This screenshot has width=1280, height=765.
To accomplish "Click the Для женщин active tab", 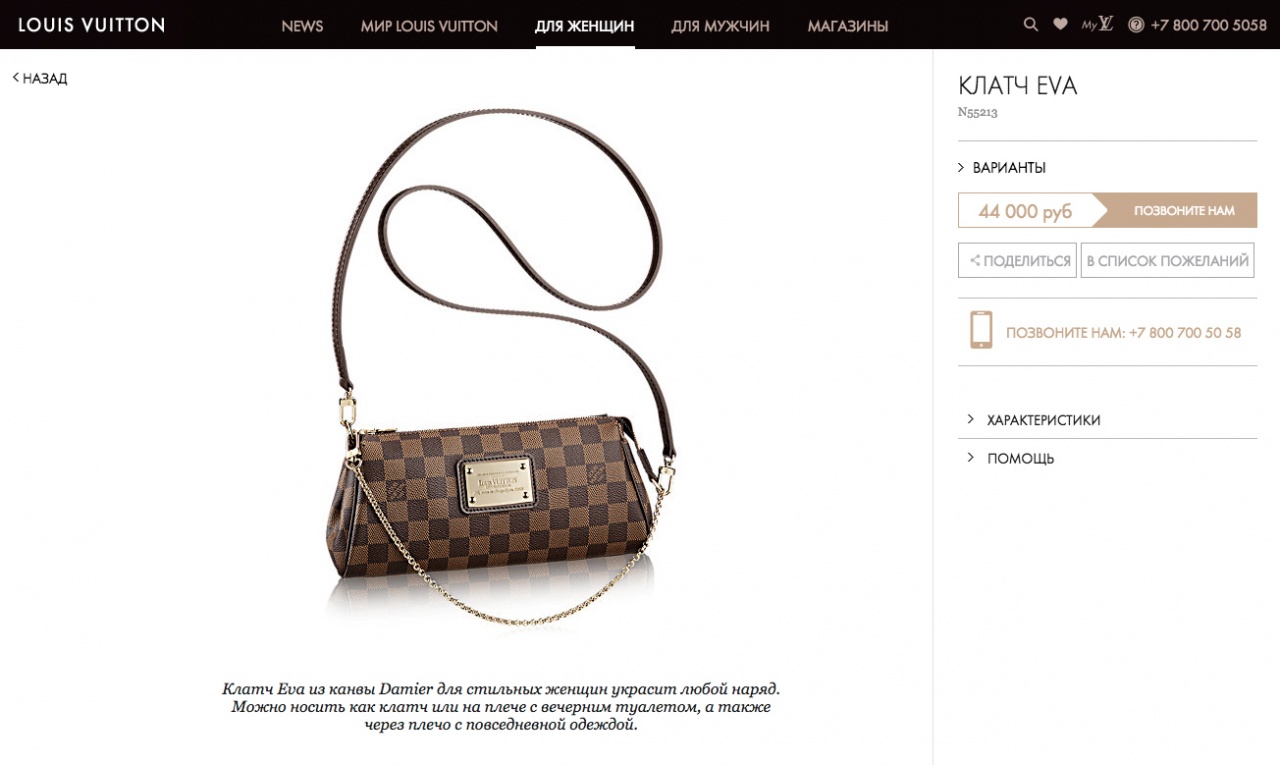I will (x=585, y=26).
